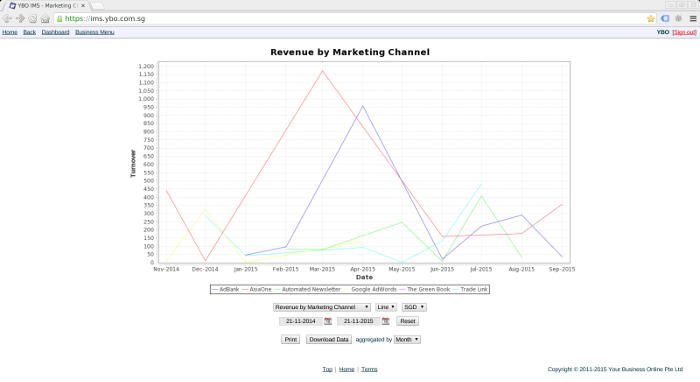The height and width of the screenshot is (382, 700).
Task: Click the Jun-2015 axis label
Action: click(442, 269)
